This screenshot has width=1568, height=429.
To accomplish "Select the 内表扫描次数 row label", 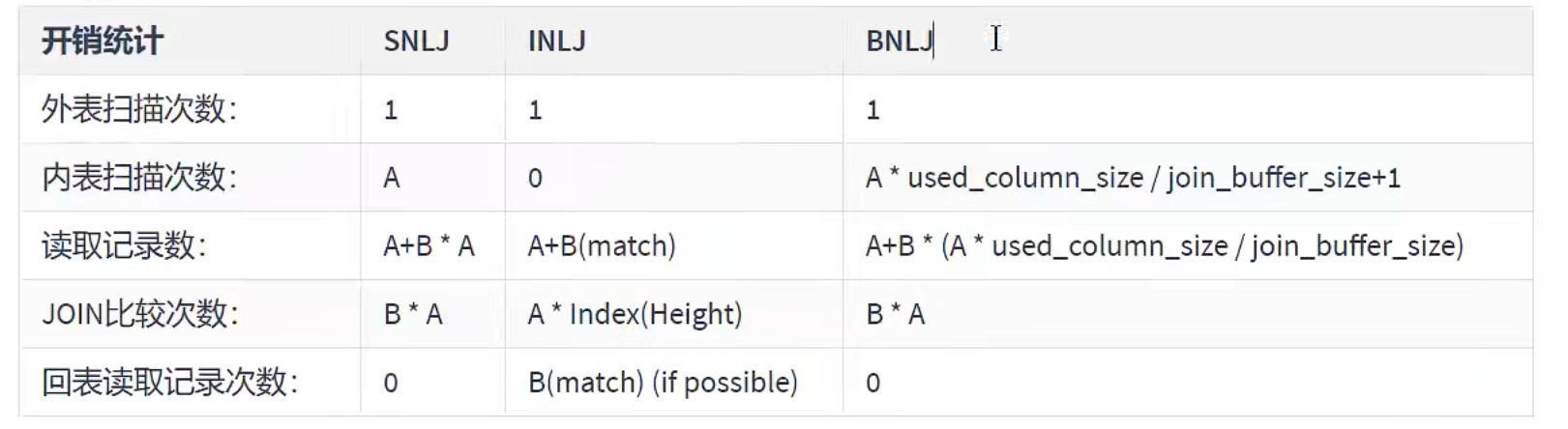I will [x=138, y=178].
